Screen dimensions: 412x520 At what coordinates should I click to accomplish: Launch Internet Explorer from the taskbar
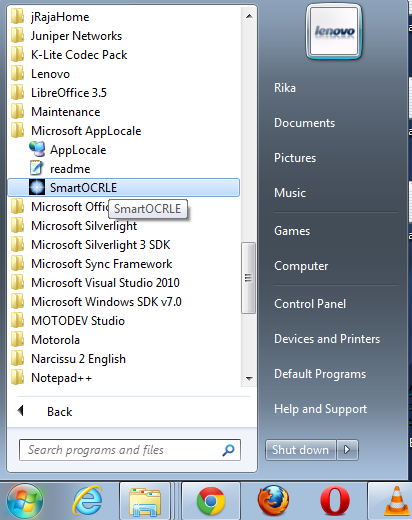coord(87,501)
